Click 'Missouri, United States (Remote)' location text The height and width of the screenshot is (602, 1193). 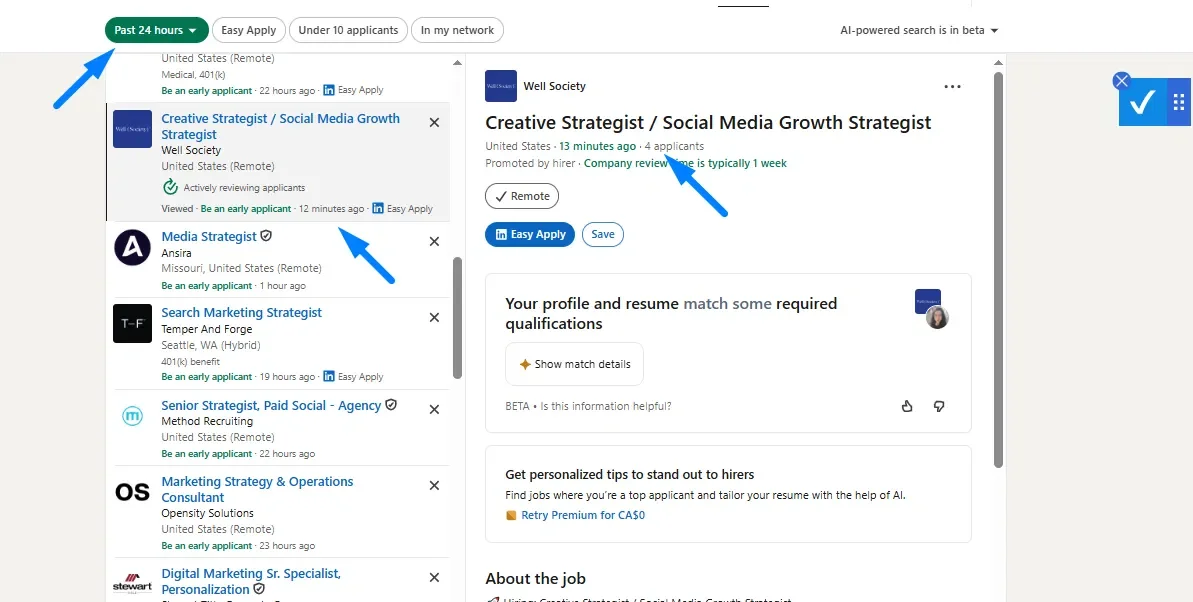click(x=241, y=269)
